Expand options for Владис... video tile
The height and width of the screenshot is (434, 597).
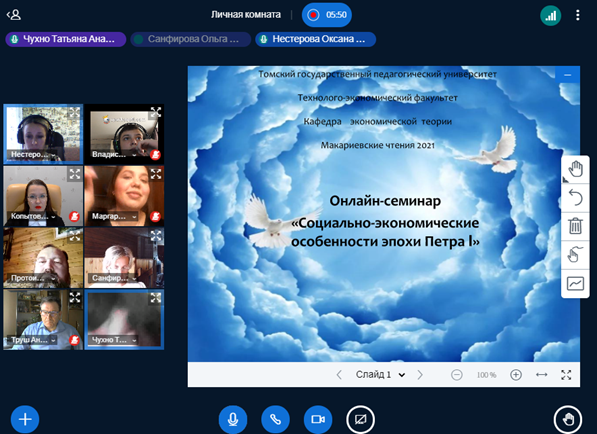click(x=134, y=155)
